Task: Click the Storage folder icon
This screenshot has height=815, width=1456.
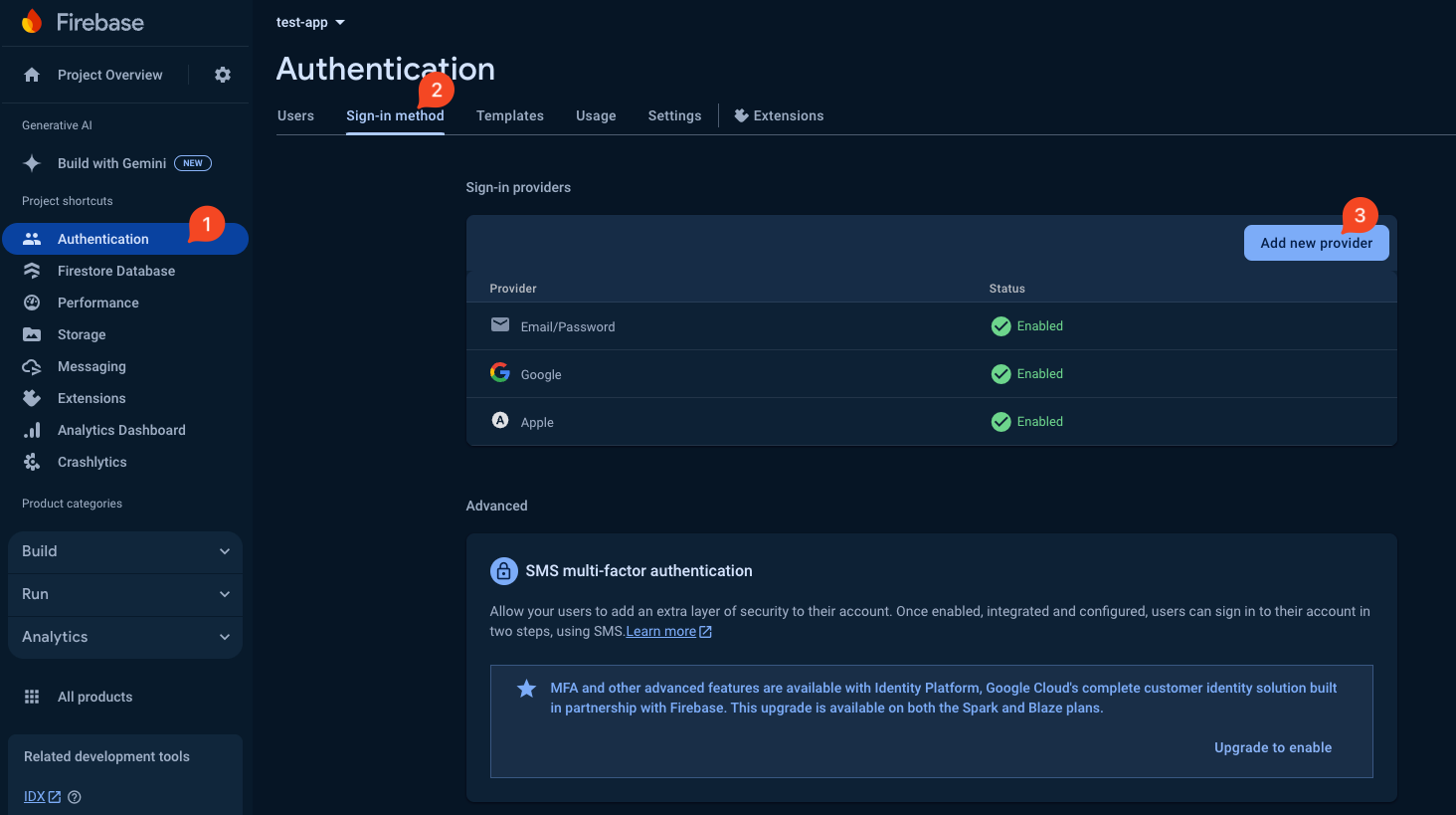Action: pos(32,334)
